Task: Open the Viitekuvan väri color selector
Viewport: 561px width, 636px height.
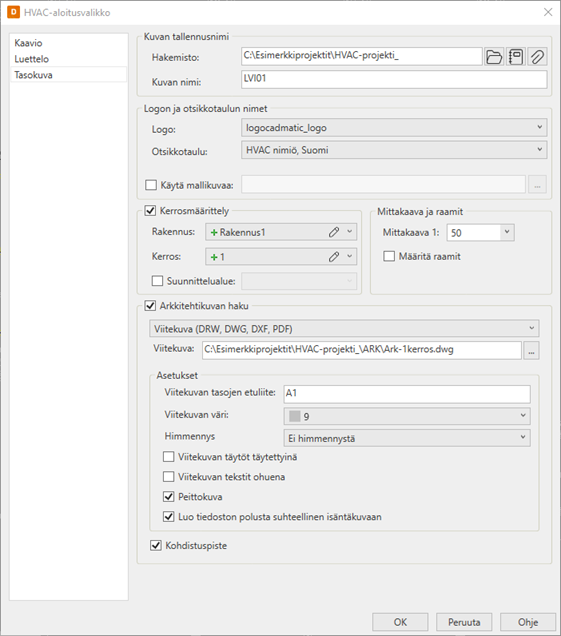Action: coord(407,416)
